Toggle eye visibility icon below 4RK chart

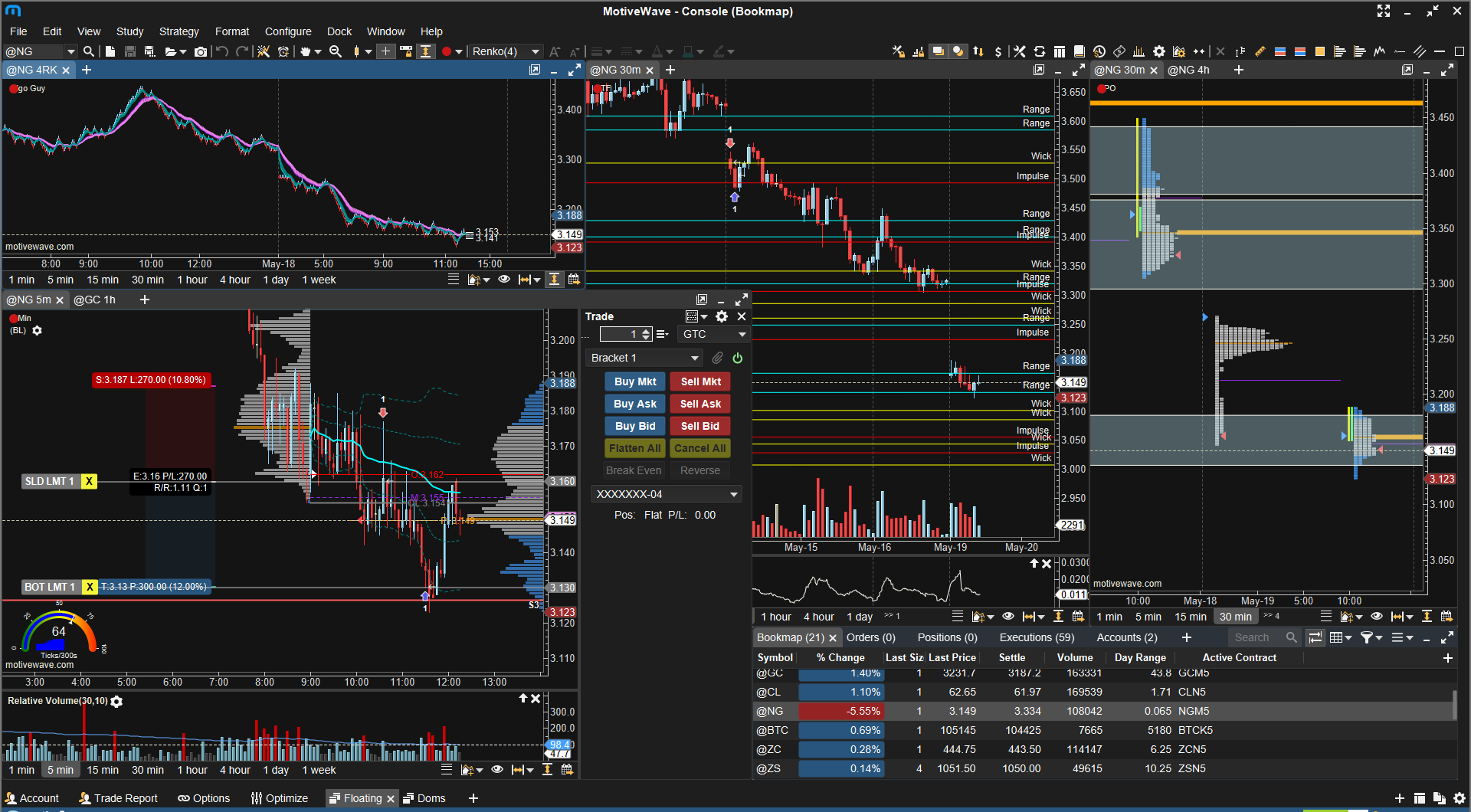click(504, 280)
